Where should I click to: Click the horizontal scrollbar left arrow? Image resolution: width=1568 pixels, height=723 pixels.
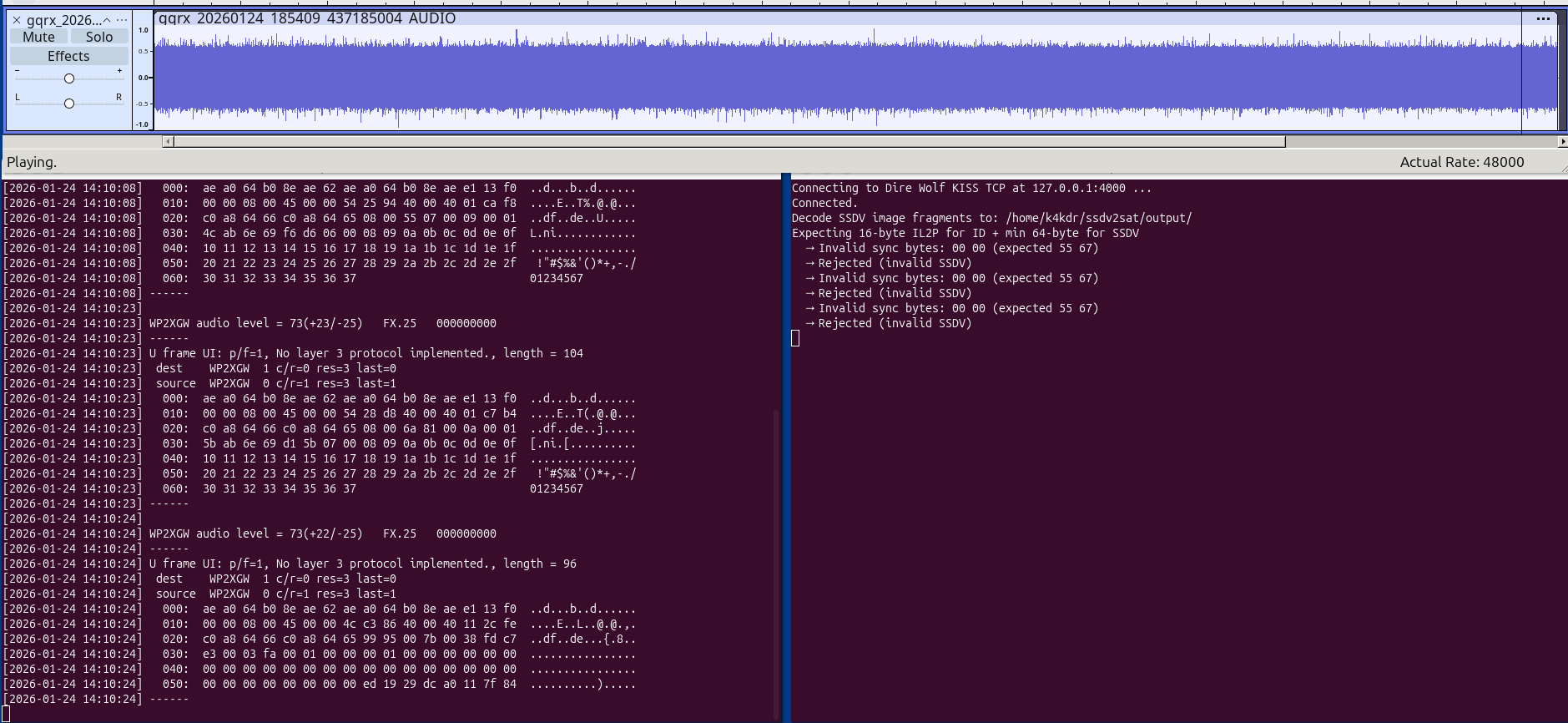click(168, 142)
